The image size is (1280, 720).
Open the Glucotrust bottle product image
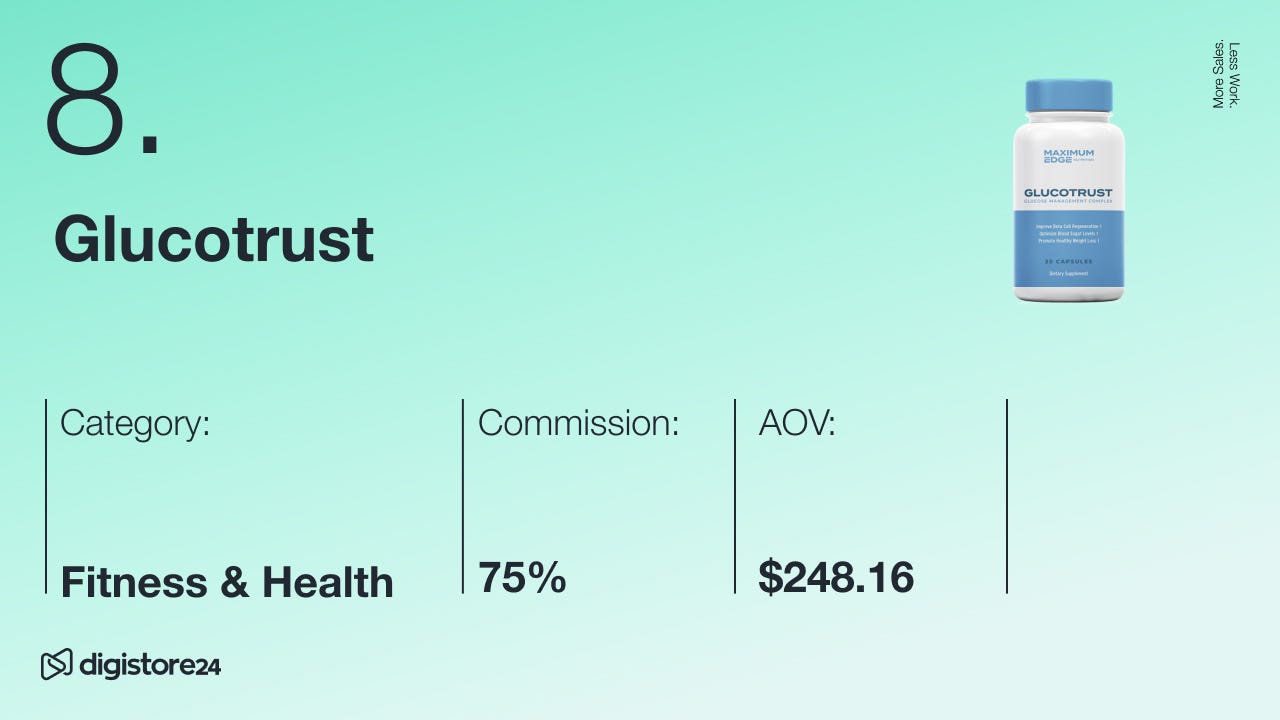[x=1068, y=190]
